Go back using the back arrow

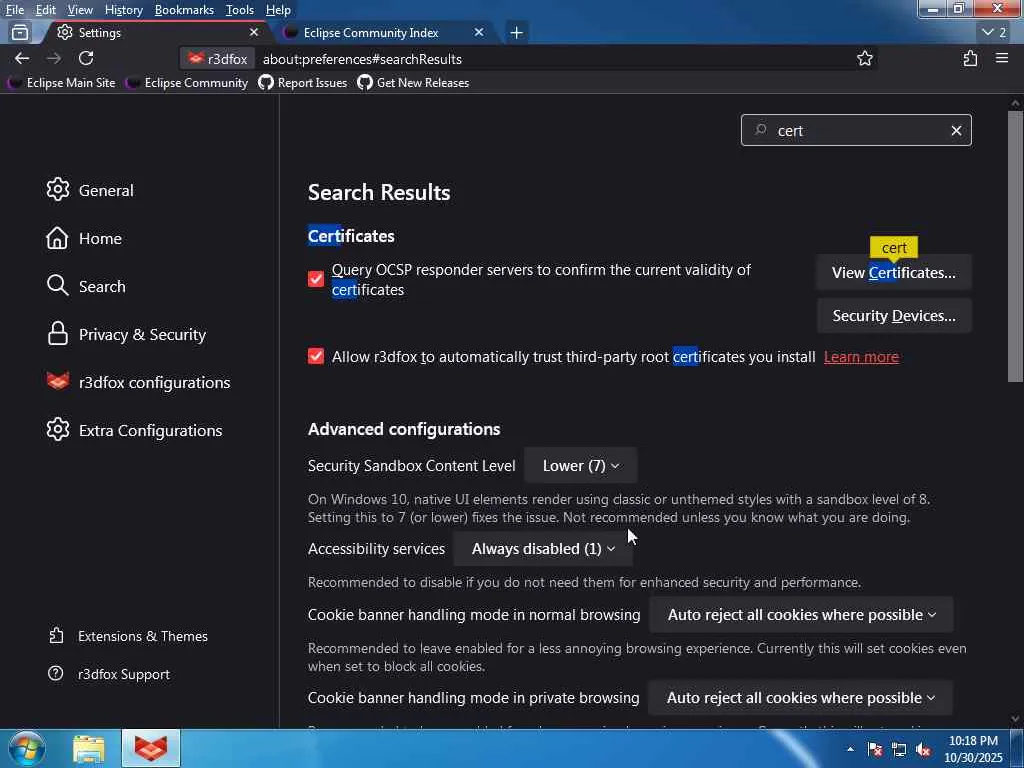coord(22,59)
